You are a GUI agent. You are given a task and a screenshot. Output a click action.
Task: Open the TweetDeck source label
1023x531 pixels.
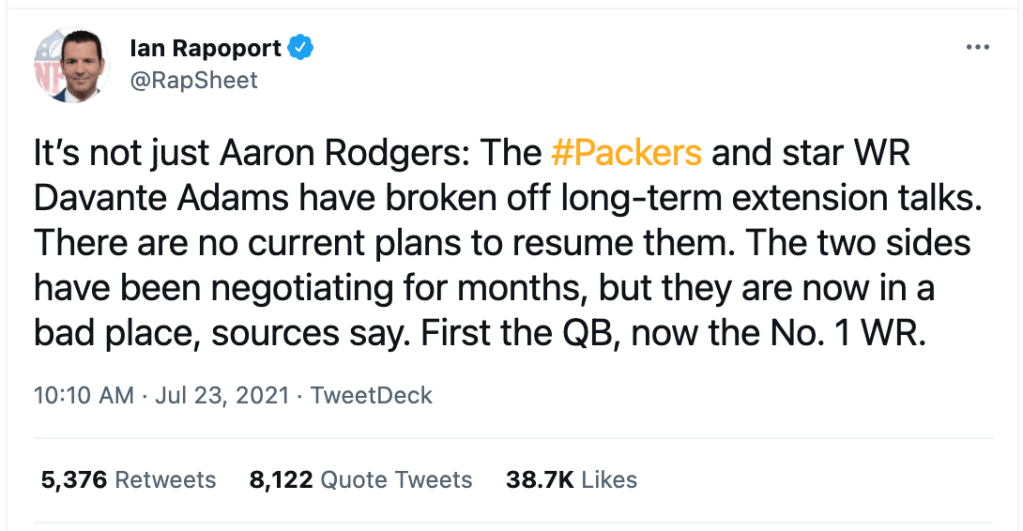click(371, 395)
